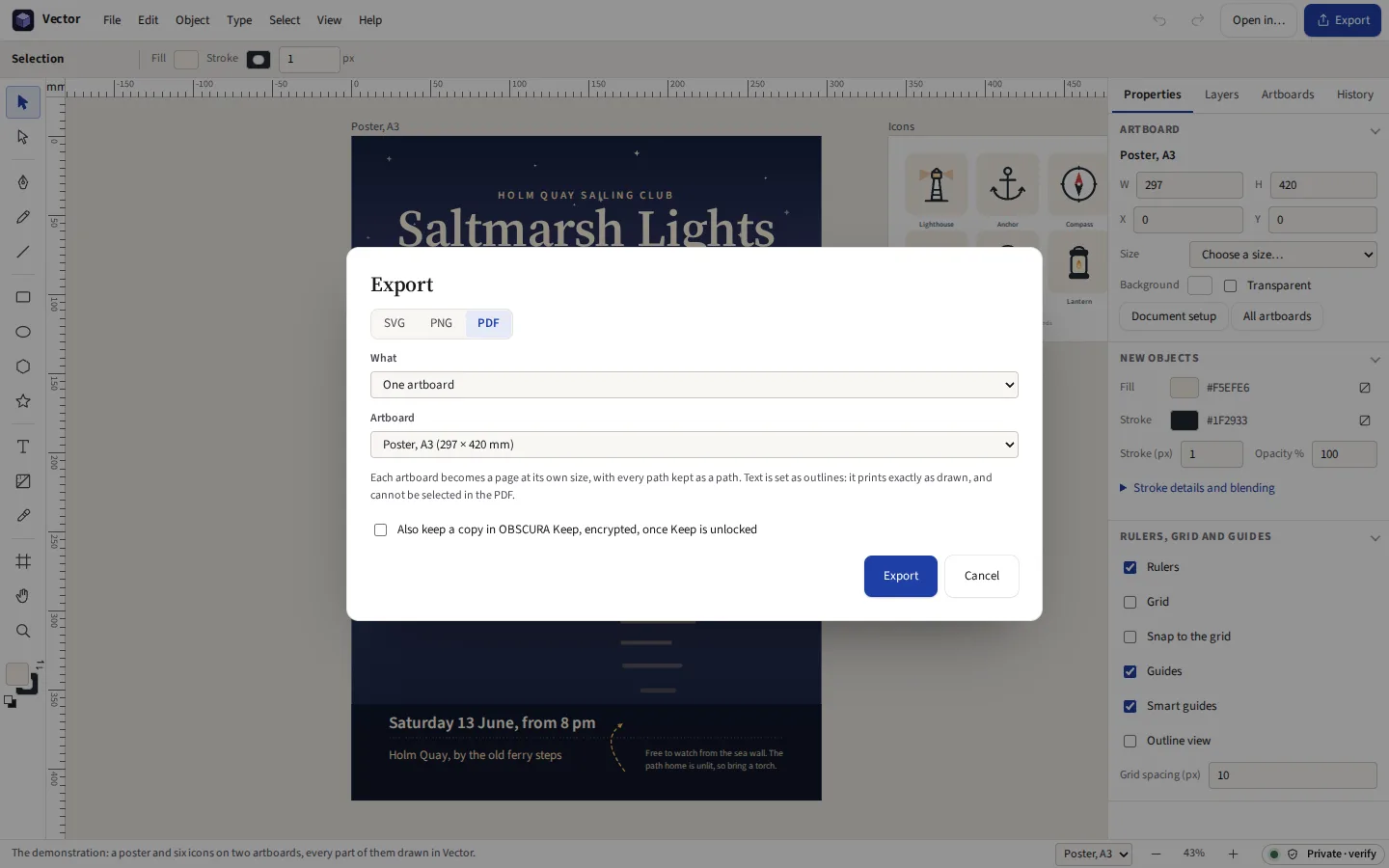The width and height of the screenshot is (1389, 868).
Task: Click the top-bar Export button
Action: 1343,20
